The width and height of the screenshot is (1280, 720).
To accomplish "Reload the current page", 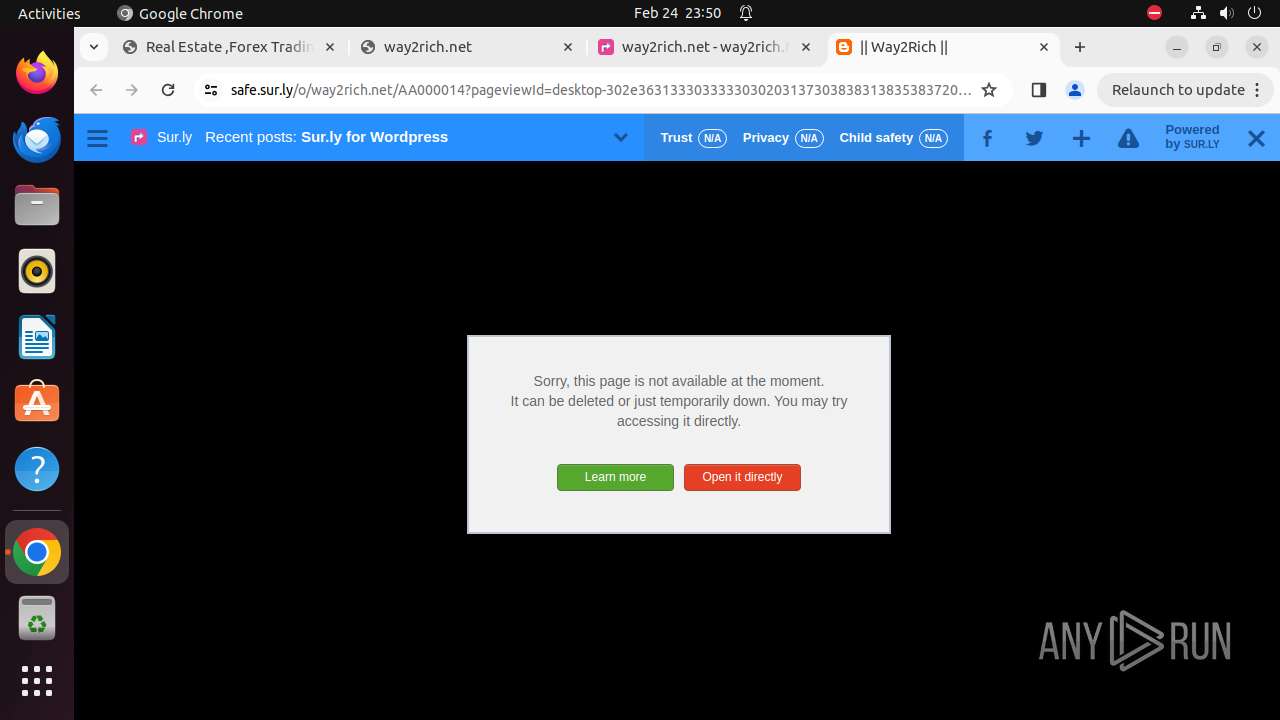I will click(x=168, y=90).
